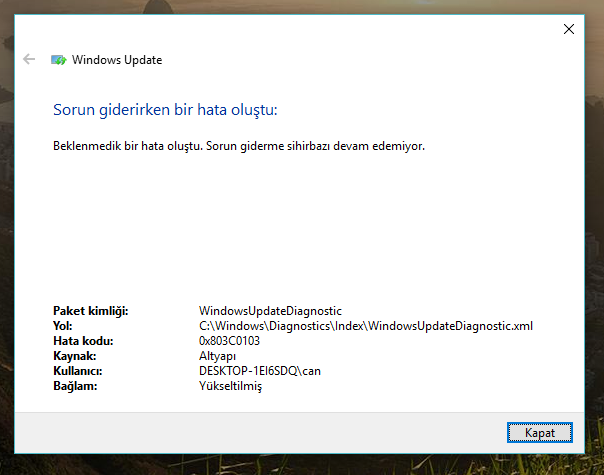Click the Windows Update icon in the header
This screenshot has width=604, height=475.
coord(59,60)
